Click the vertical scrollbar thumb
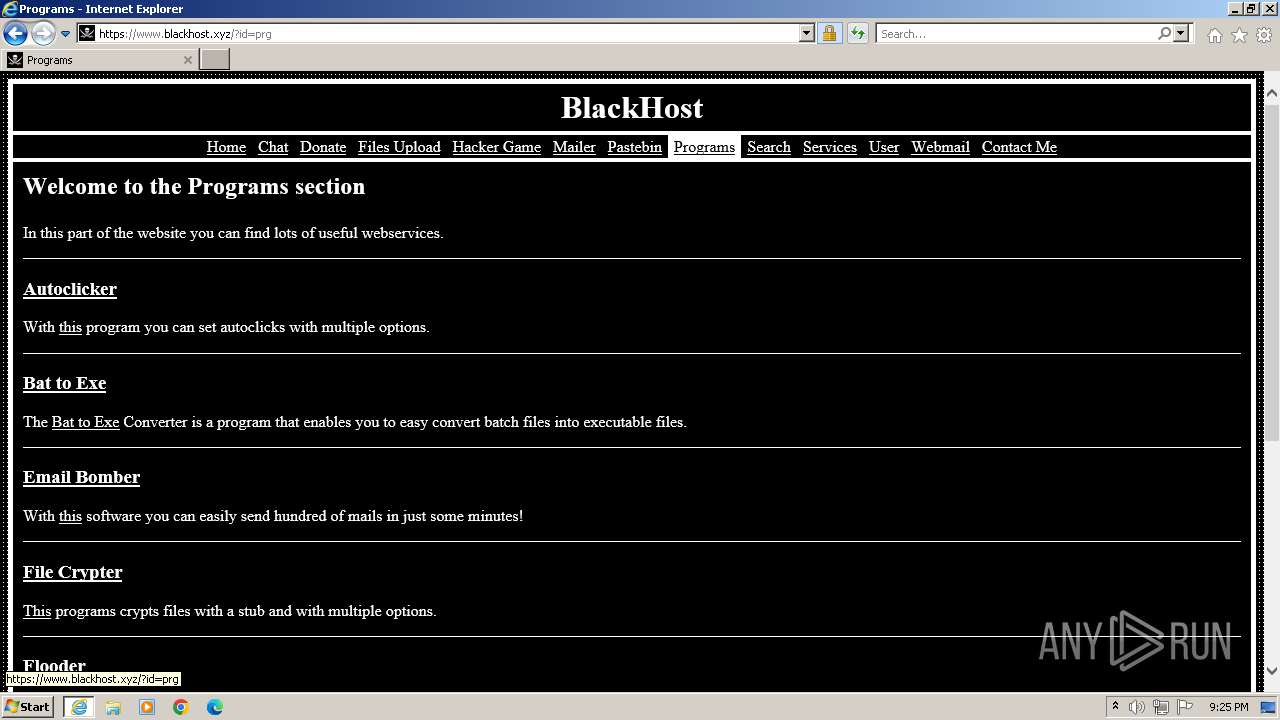This screenshot has height=720, width=1280. 1272,271
